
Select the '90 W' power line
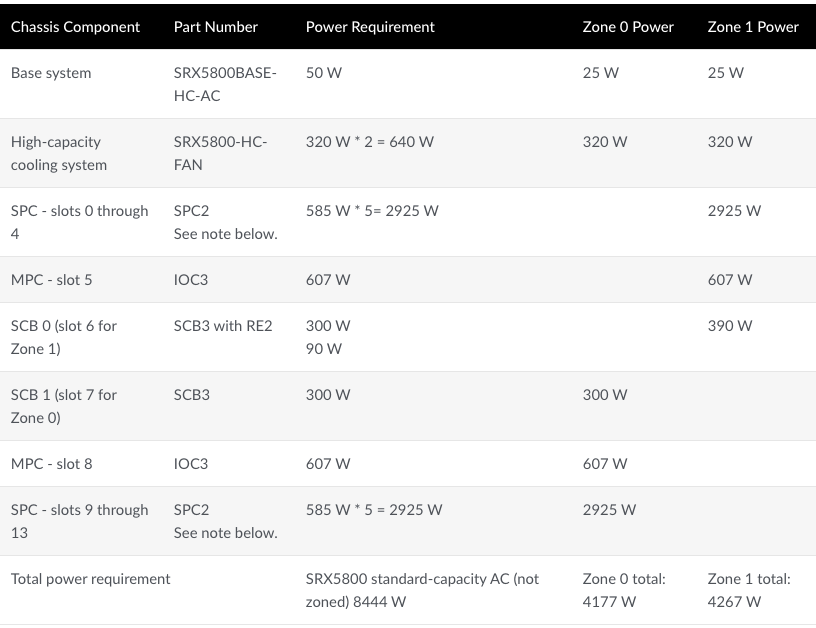coord(324,349)
